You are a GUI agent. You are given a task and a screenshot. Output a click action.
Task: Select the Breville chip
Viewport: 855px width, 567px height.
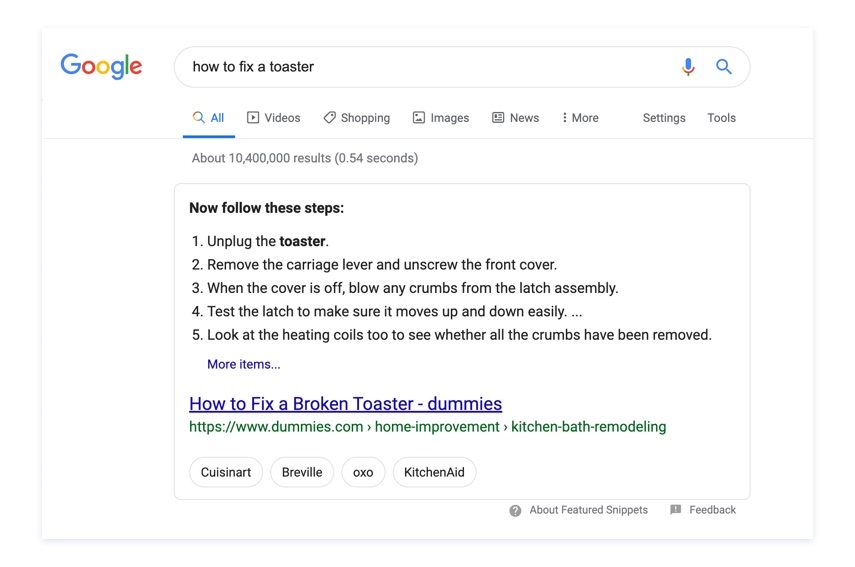tap(302, 472)
